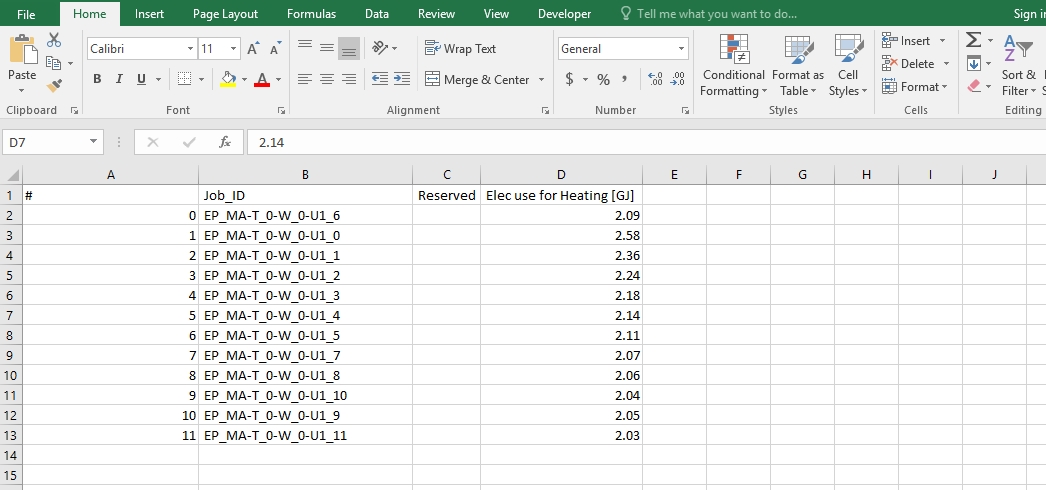Switch to the Insert tab
This screenshot has width=1046, height=490.
[x=149, y=14]
